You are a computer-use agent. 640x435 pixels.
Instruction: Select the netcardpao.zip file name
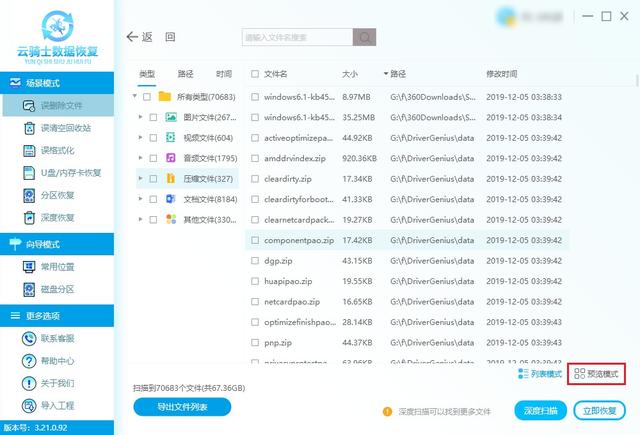click(x=292, y=302)
